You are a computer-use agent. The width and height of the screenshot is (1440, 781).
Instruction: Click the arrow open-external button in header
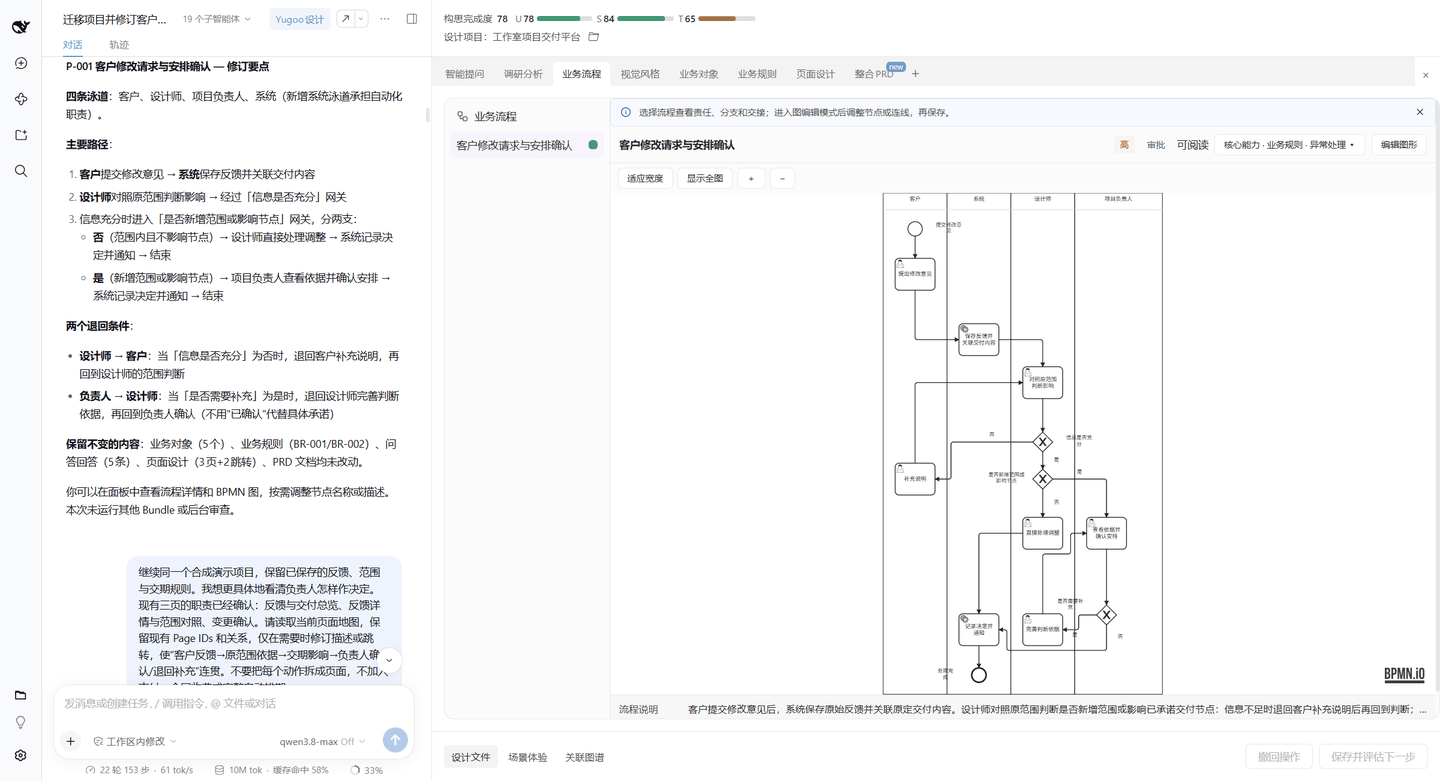(345, 19)
